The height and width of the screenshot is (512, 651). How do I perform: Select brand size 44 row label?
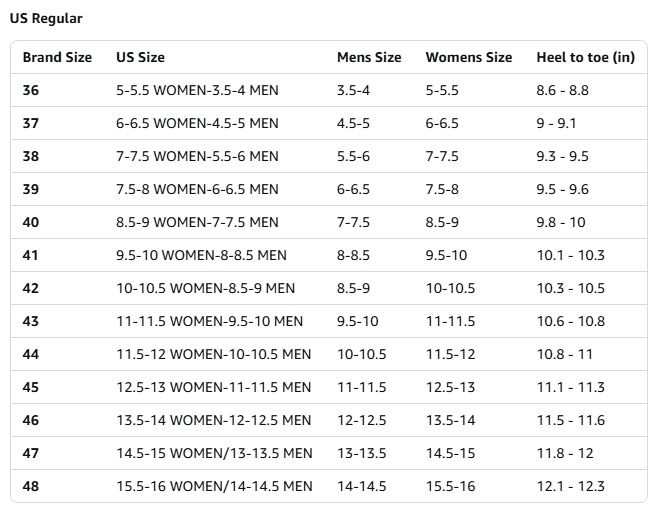click(31, 354)
